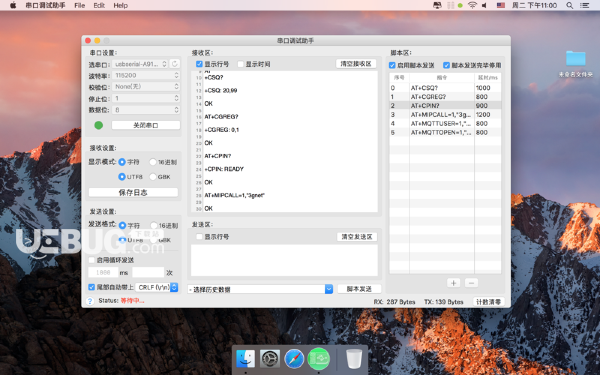The height and width of the screenshot is (375, 600).
Task: Open the parity None dropdown
Action: pyautogui.click(x=146, y=87)
